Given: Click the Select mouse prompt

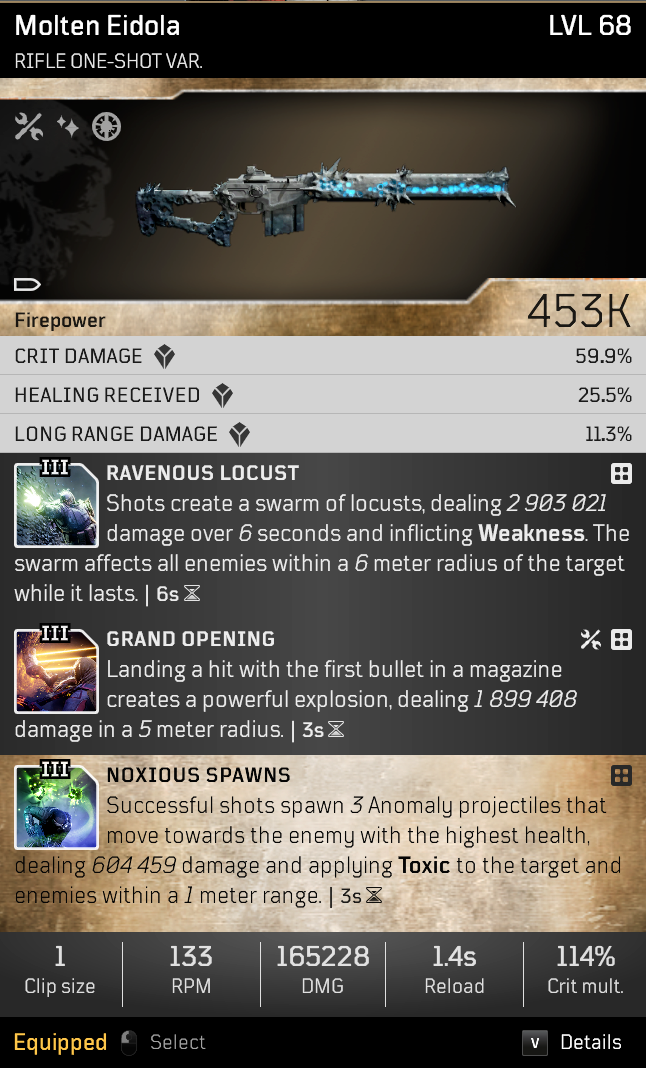Looking at the screenshot, I should [x=163, y=1042].
